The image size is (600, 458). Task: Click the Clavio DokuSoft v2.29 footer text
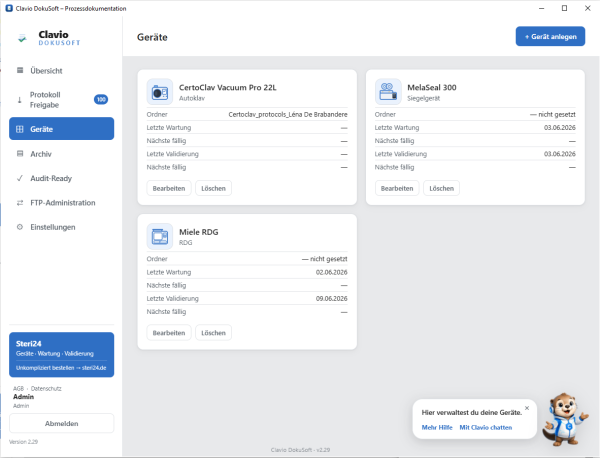click(x=300, y=450)
